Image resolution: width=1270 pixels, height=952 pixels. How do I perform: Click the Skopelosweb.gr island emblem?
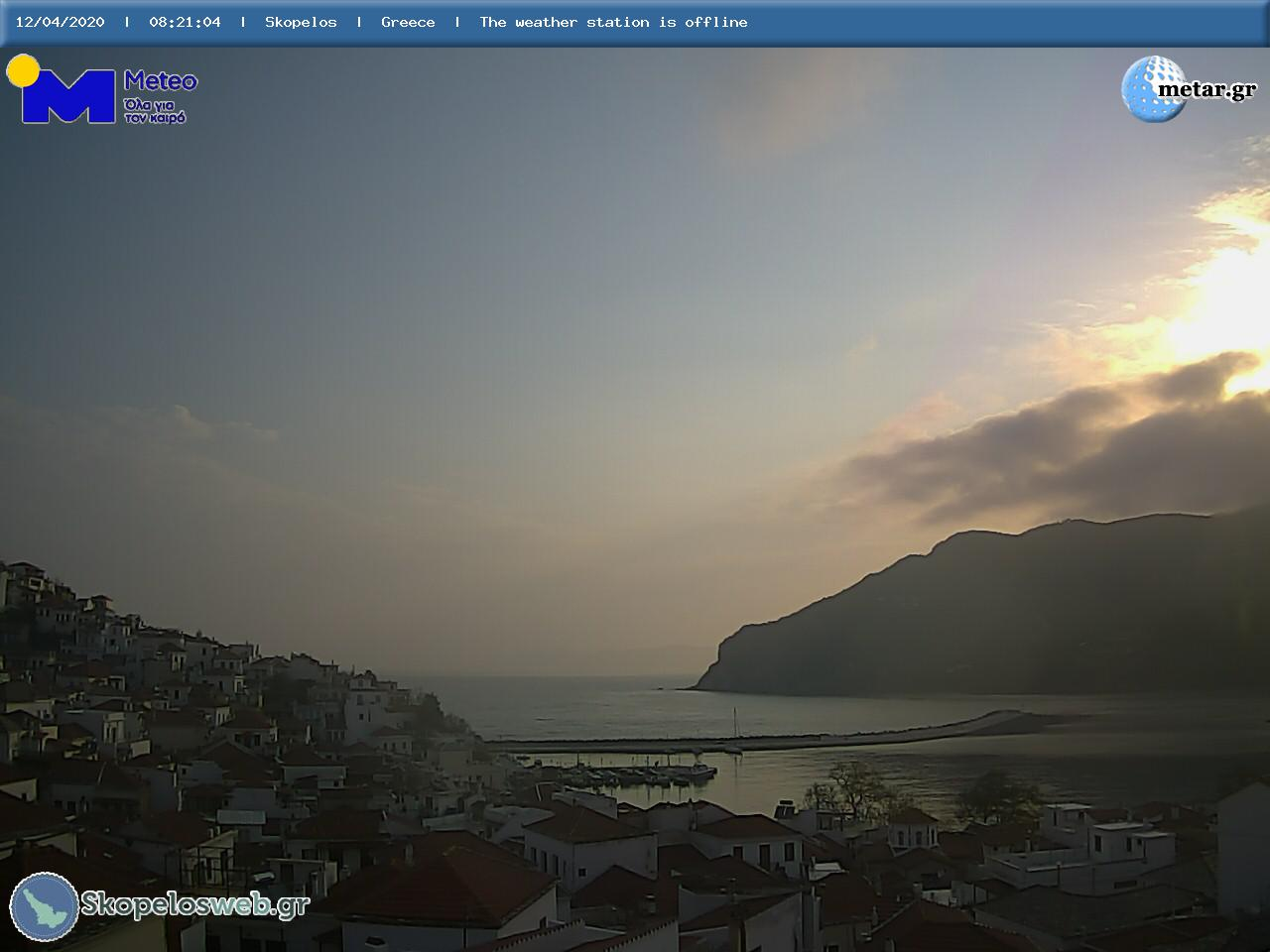(x=45, y=906)
